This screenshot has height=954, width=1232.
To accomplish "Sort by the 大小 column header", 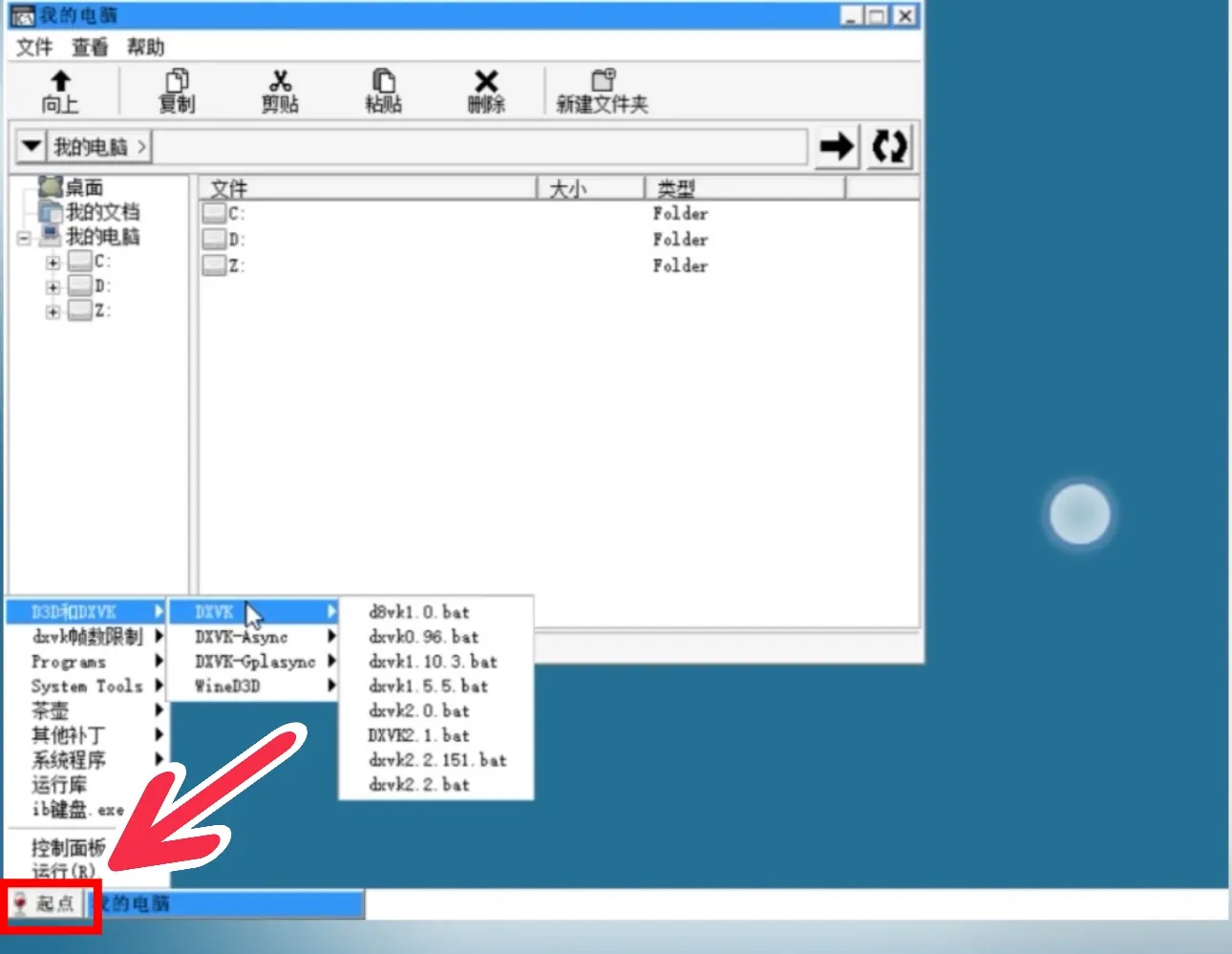I will [x=591, y=187].
